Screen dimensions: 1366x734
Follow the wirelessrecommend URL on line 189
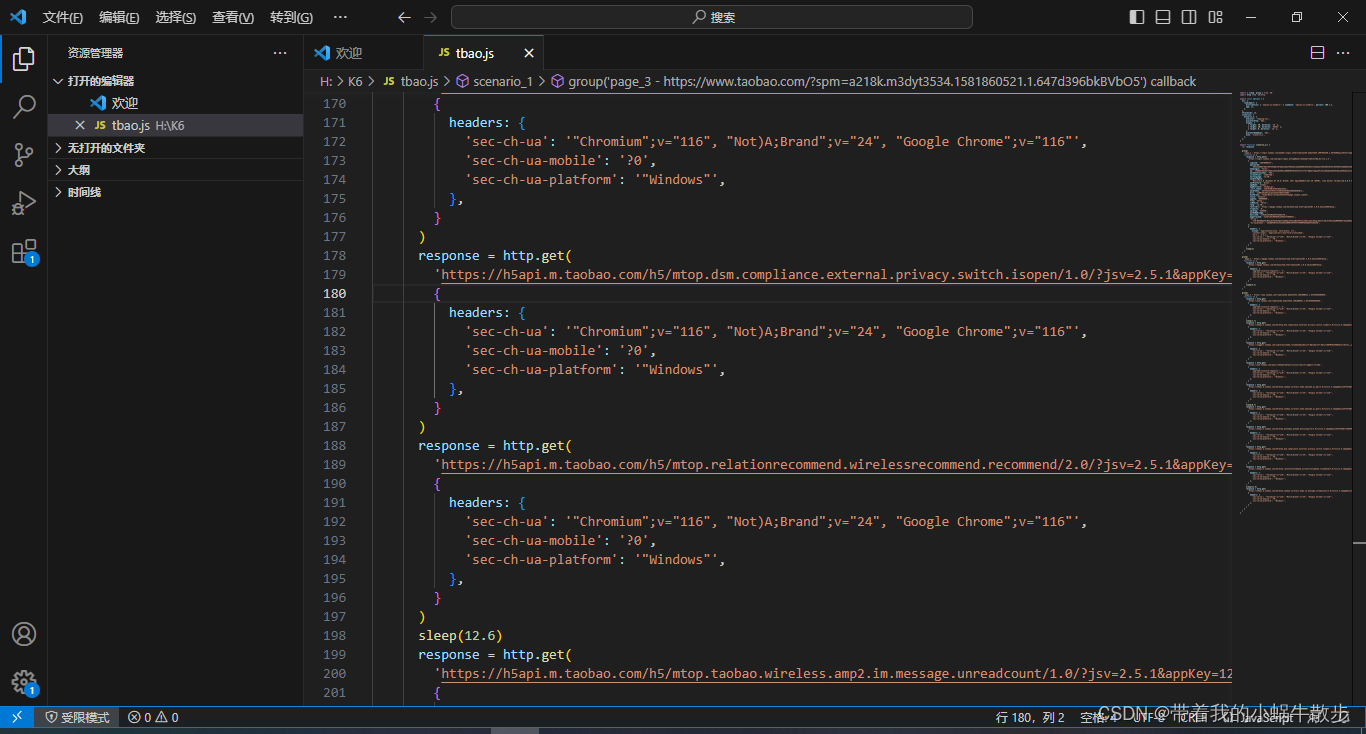pyautogui.click(x=836, y=464)
